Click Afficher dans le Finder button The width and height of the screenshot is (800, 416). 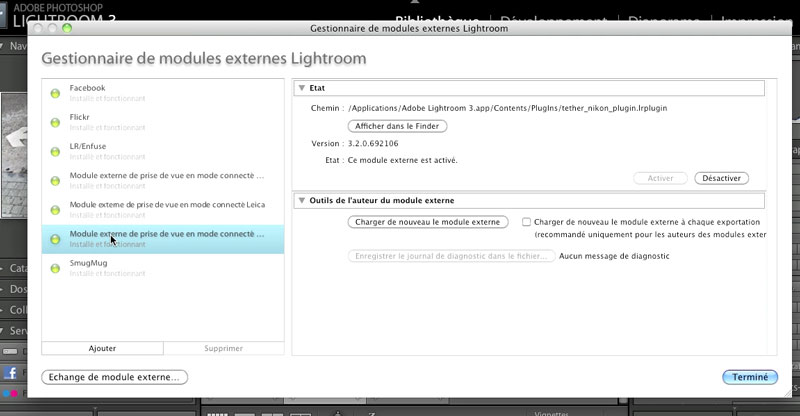click(x=397, y=126)
